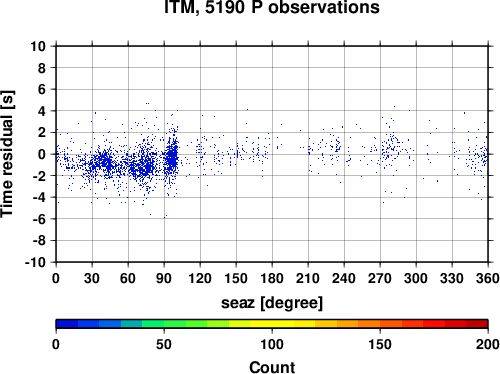Click the yellow segment near 100 on colorbar
The height and width of the screenshot is (374, 500).
(272, 324)
